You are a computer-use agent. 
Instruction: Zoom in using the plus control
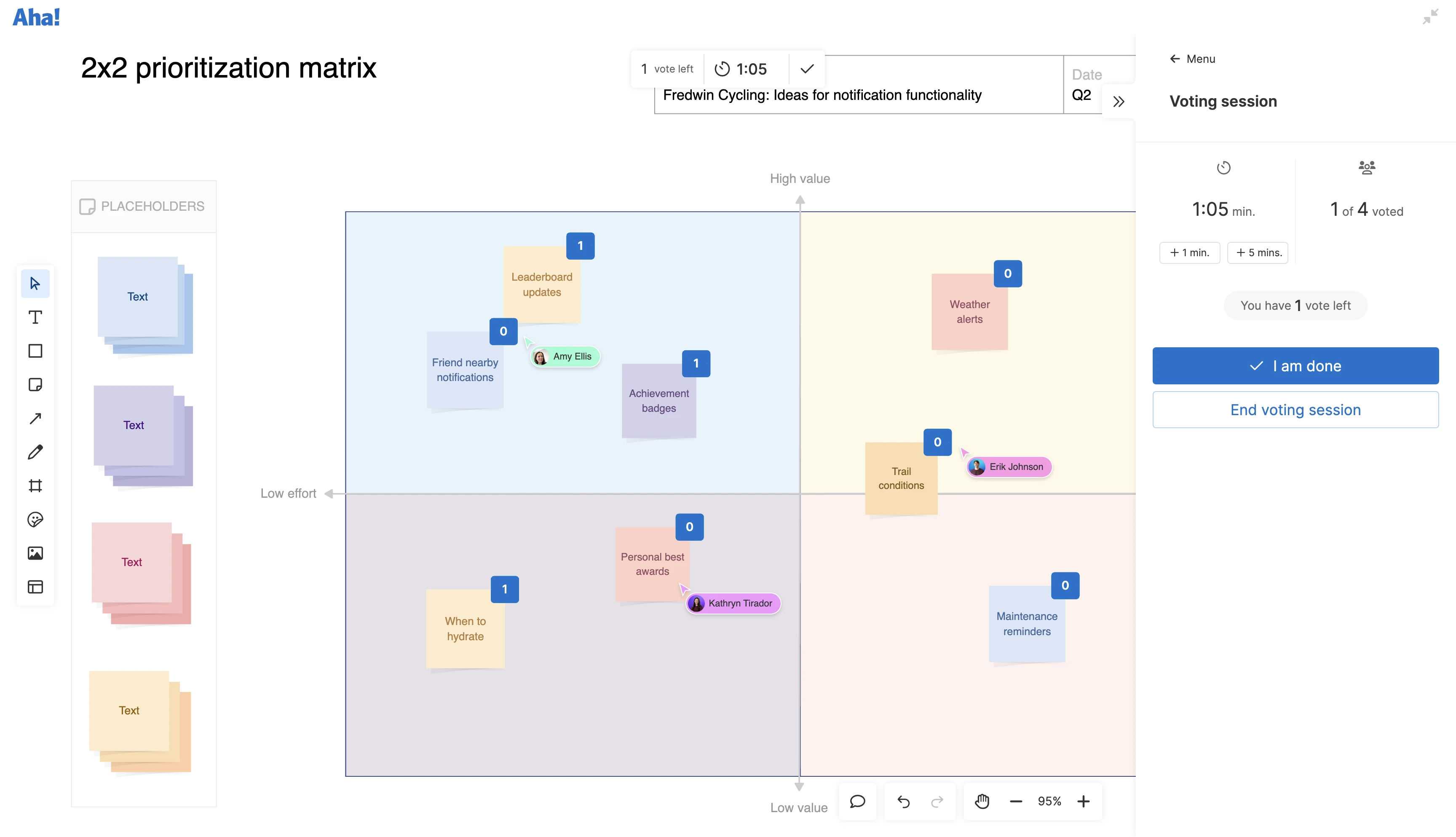(x=1084, y=801)
